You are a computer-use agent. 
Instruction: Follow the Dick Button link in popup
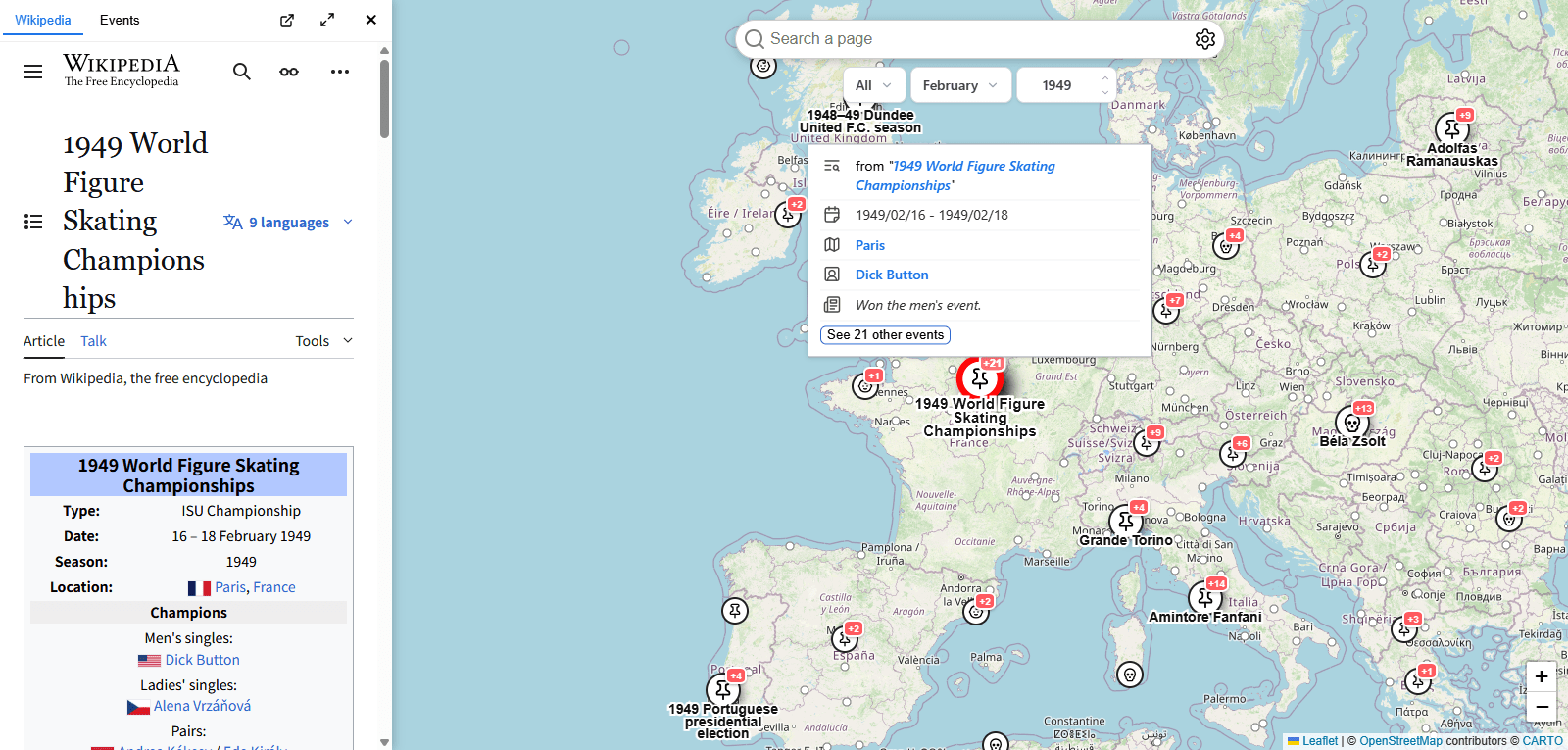tap(892, 275)
